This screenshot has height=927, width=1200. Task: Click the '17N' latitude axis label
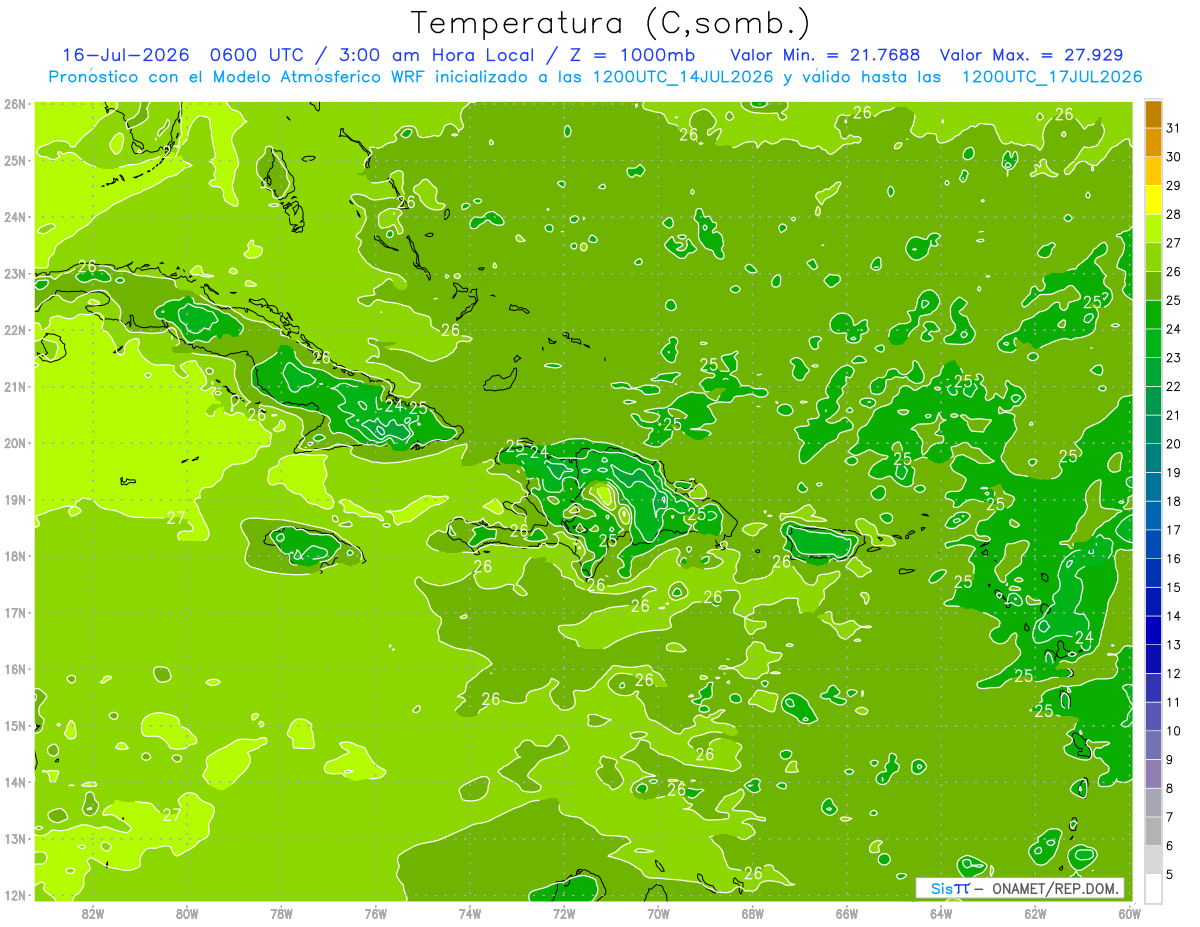click(14, 612)
